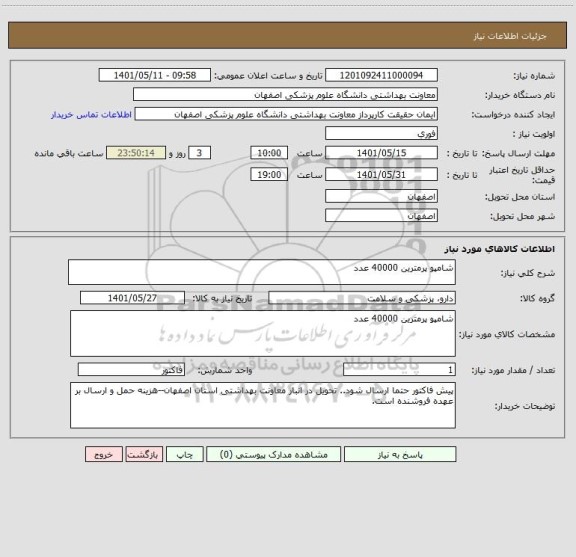Click label 'تعداد / مقدار مورد نیاز'
The height and width of the screenshot is (557, 576).
[x=513, y=370]
